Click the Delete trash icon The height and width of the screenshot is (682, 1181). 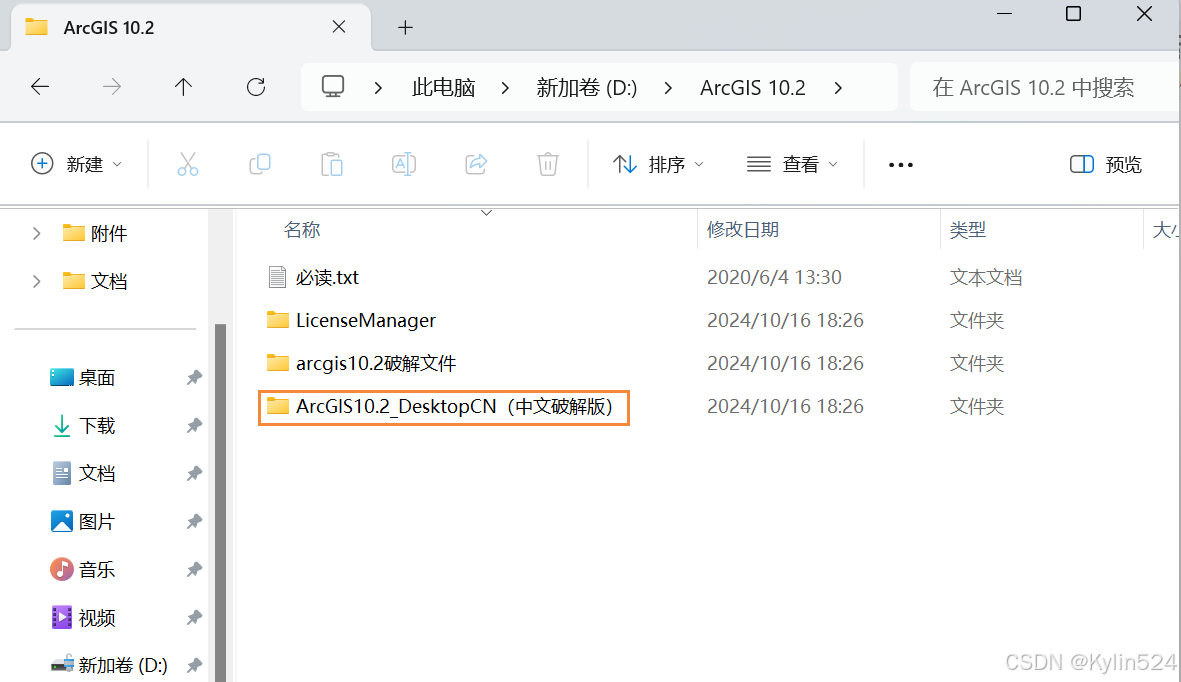[x=548, y=164]
